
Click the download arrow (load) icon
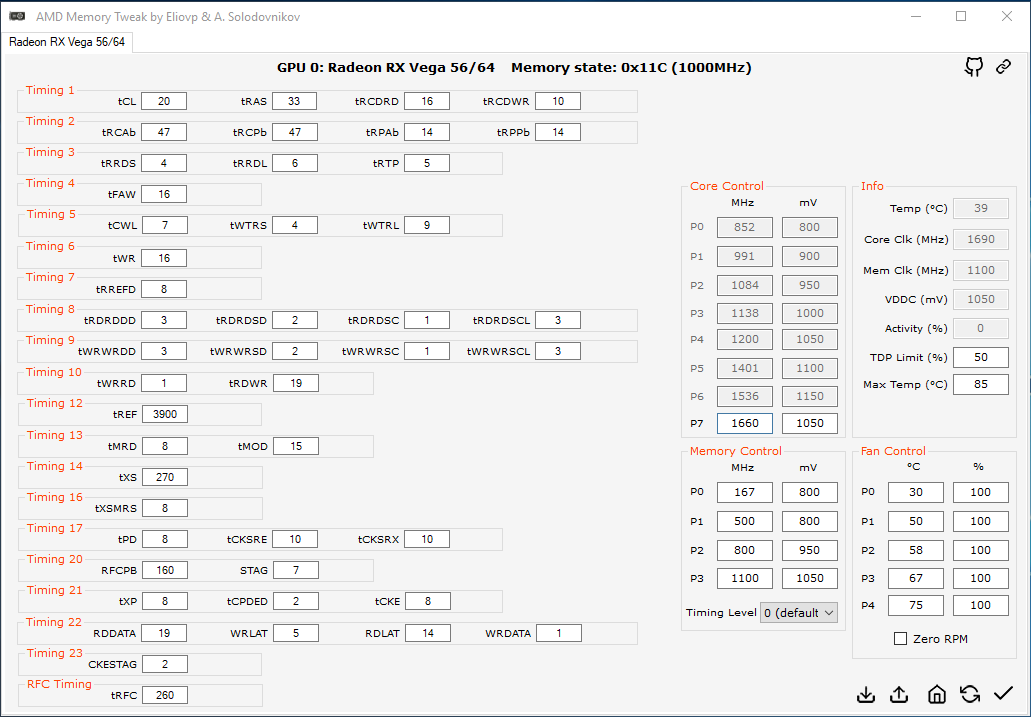click(x=866, y=694)
